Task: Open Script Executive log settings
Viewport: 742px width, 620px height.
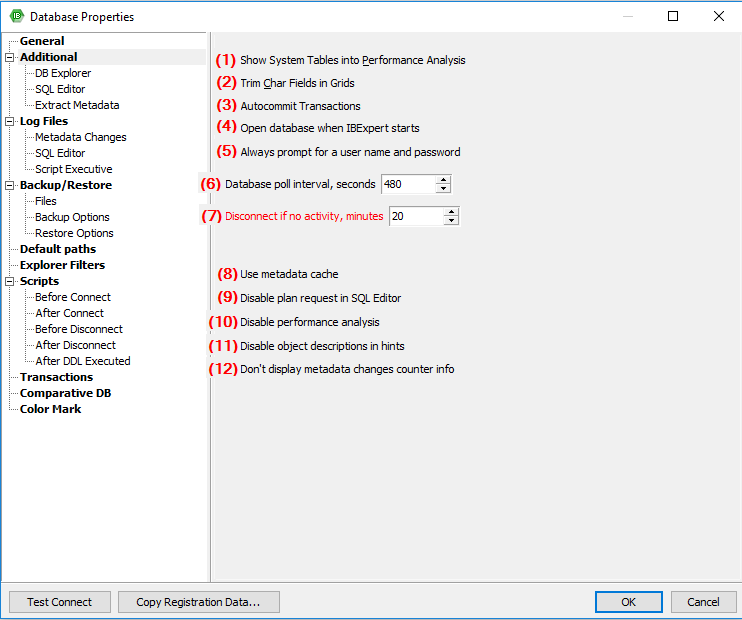Action: pyautogui.click(x=74, y=169)
